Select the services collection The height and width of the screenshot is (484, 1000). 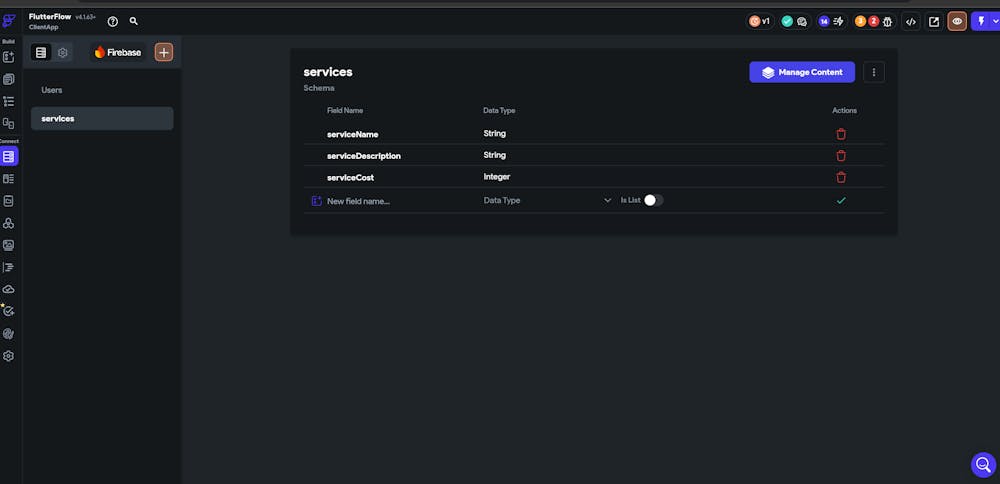coord(58,118)
